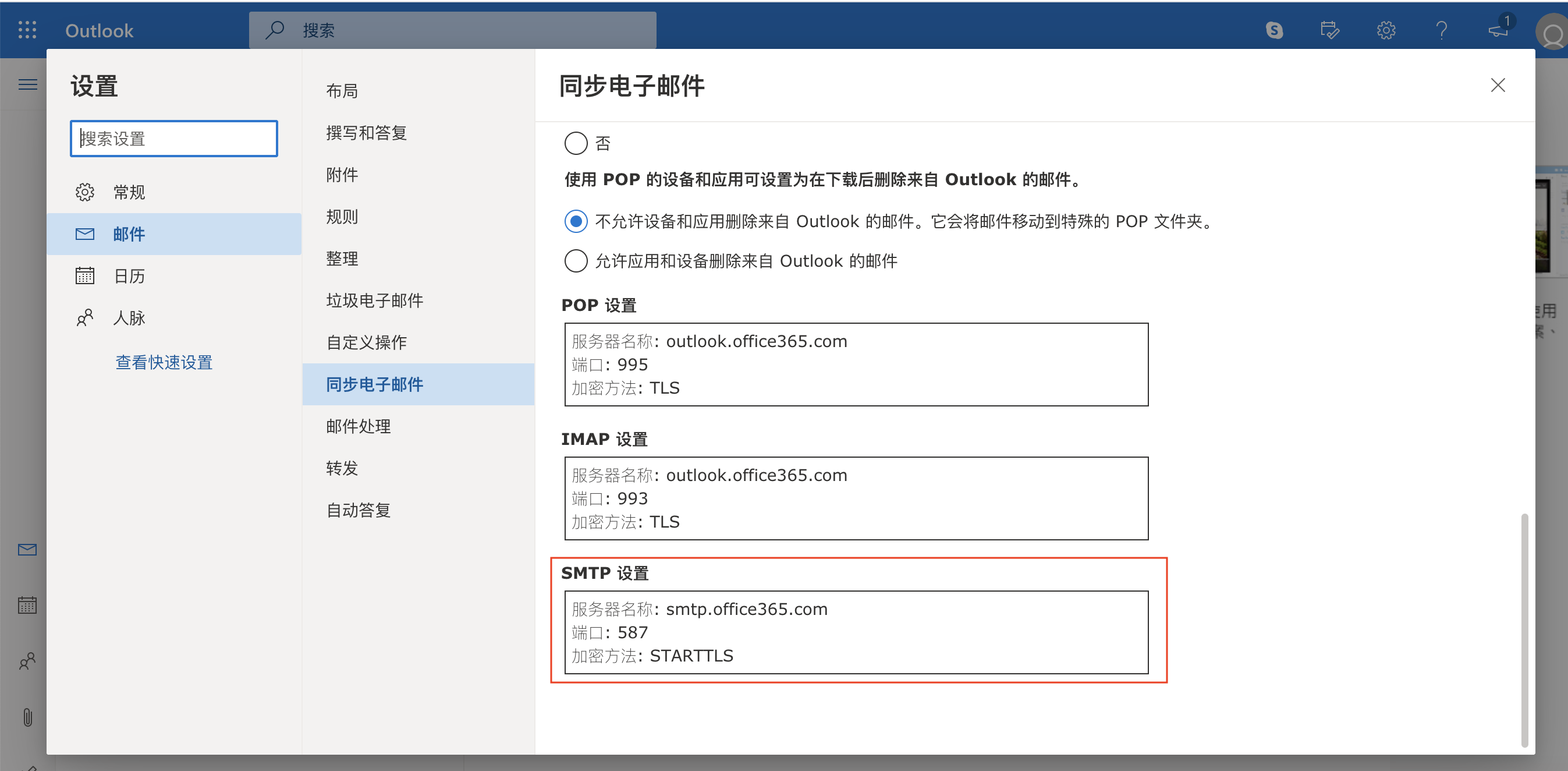Click the Skype icon in header
The image size is (1568, 771).
tap(1274, 30)
